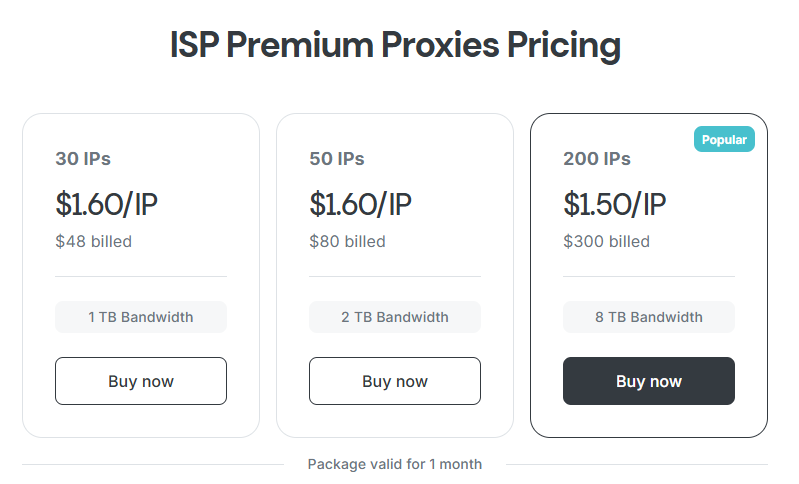Click the Popular badge

(724, 140)
